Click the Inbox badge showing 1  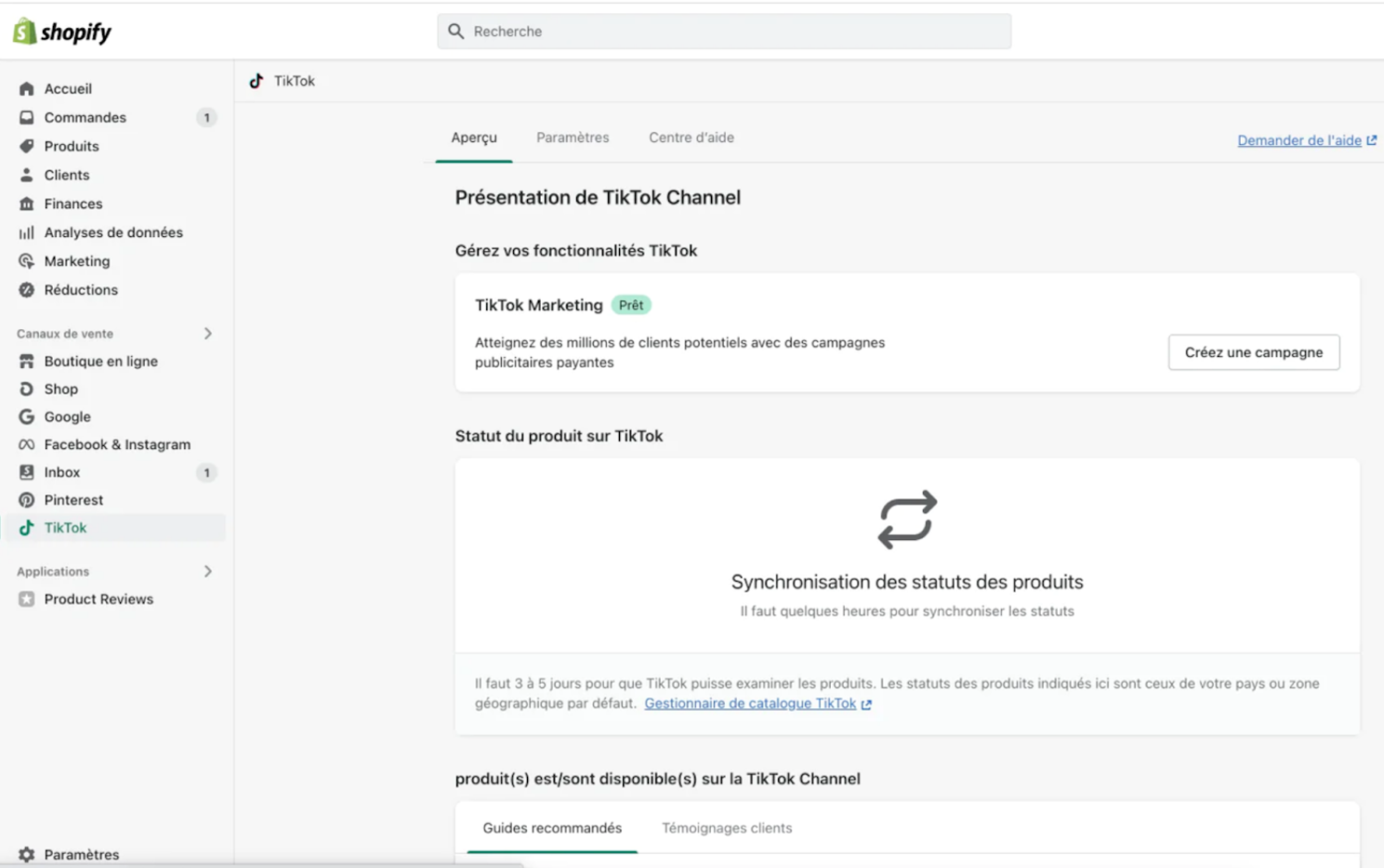[x=206, y=473]
